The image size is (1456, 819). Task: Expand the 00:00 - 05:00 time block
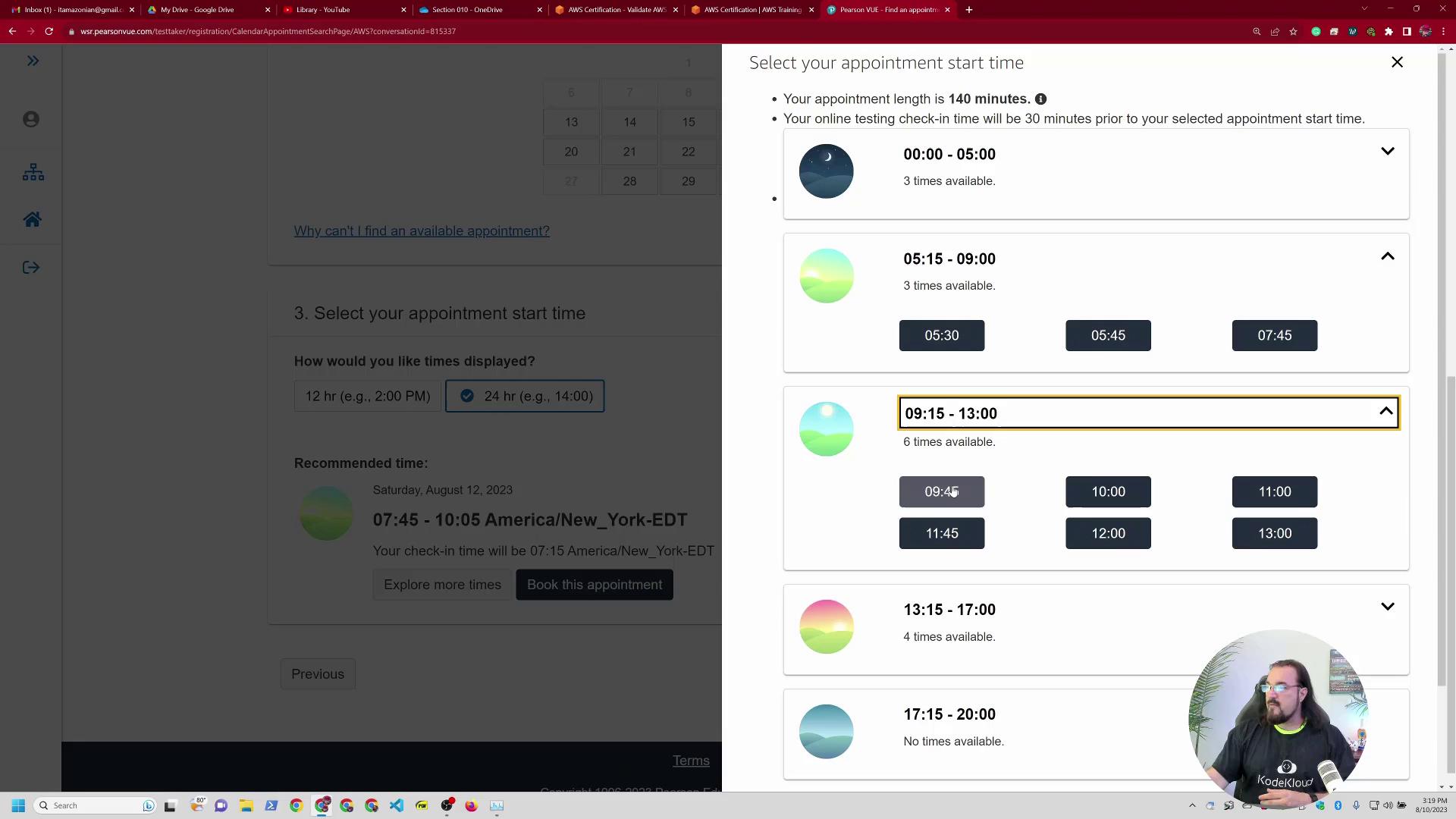pyautogui.click(x=1387, y=152)
